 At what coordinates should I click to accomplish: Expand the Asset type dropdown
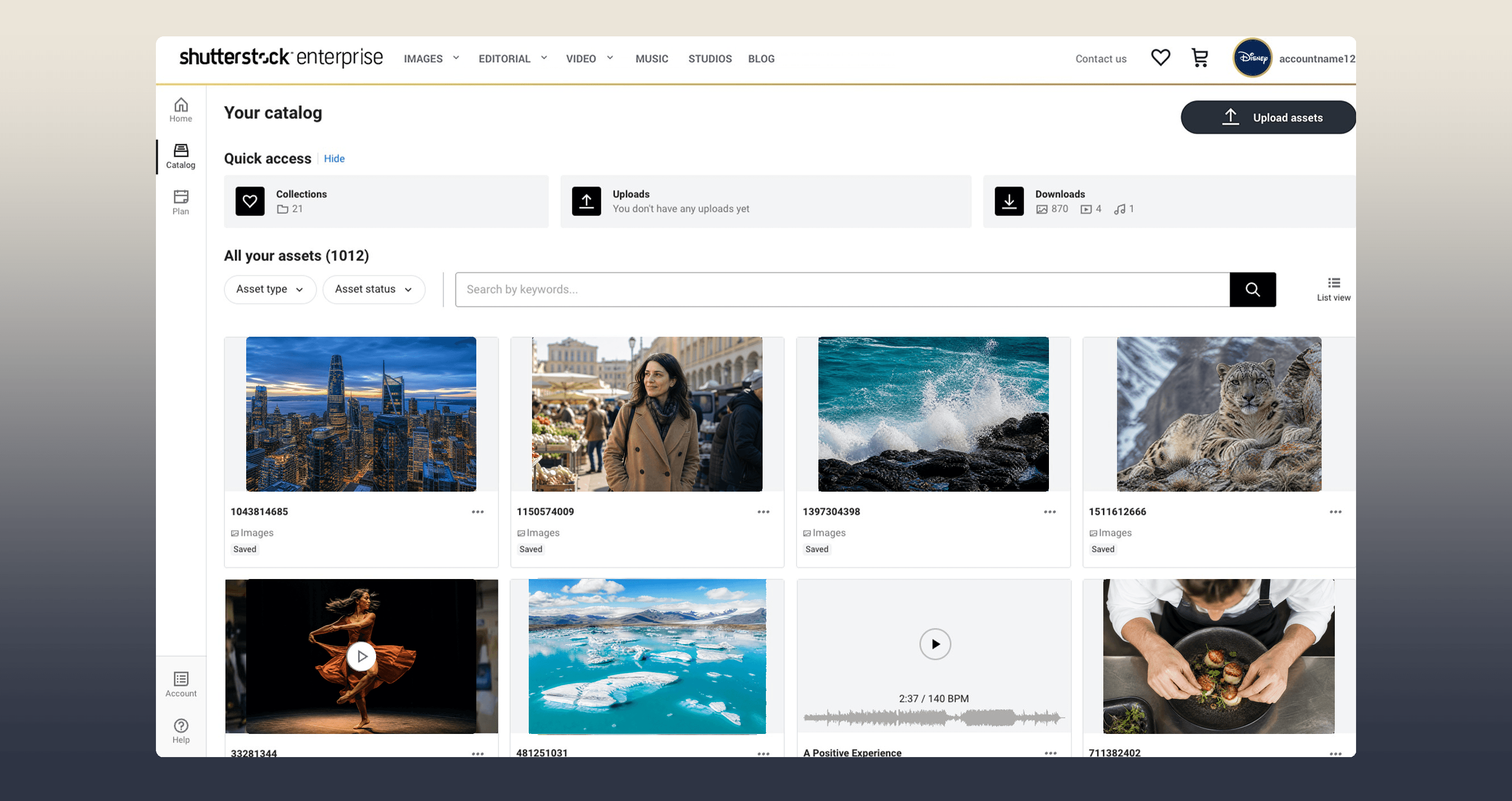[x=270, y=290]
